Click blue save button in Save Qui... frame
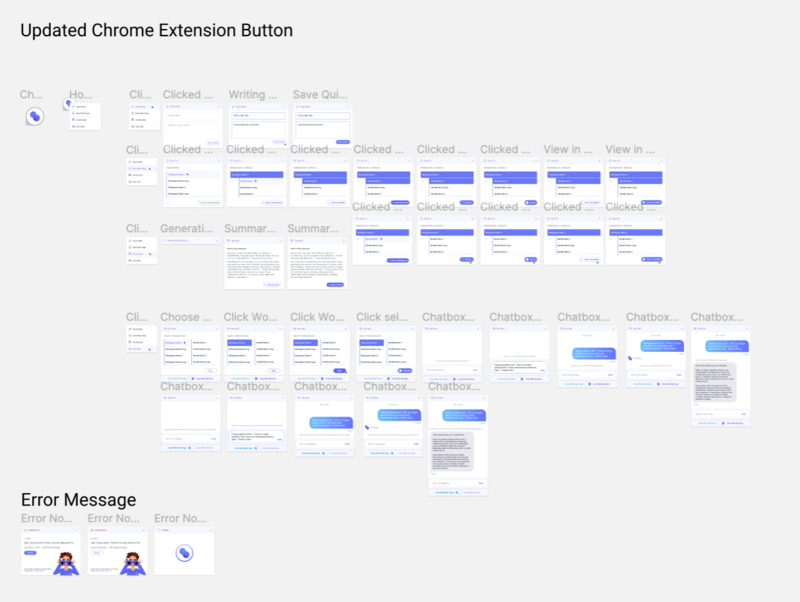 342,142
